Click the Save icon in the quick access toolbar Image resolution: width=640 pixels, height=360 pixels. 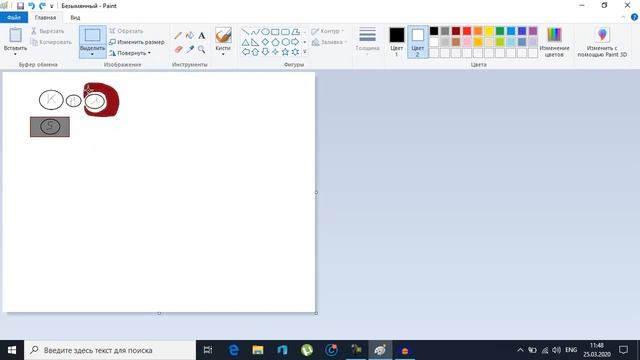coord(20,6)
